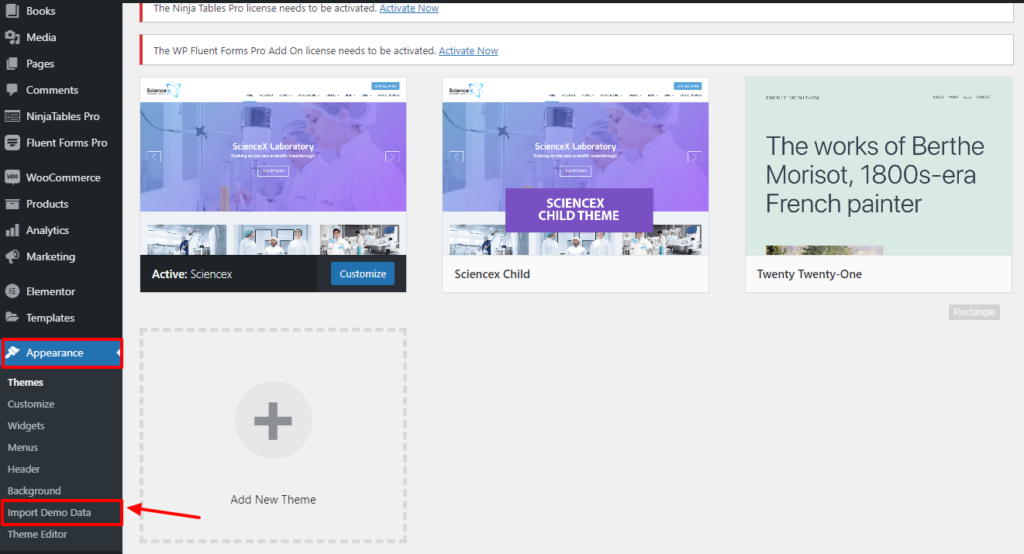Click the NinjaTables Pro table icon
Screen dimensions: 1024x554
pyautogui.click(x=12, y=116)
